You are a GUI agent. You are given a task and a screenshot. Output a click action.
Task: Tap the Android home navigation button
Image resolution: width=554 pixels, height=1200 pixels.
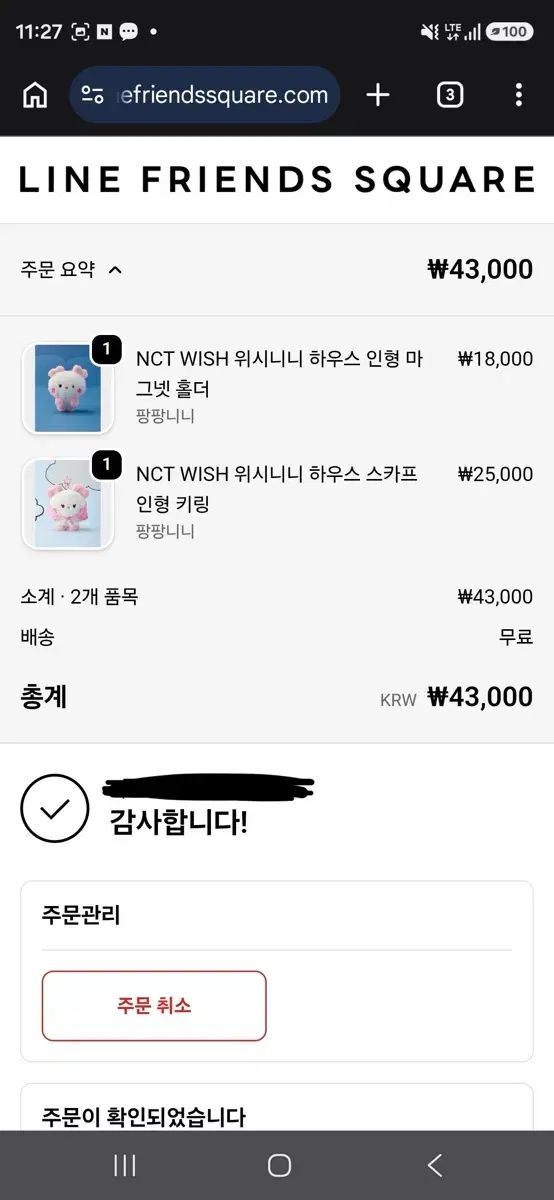pyautogui.click(x=279, y=1165)
